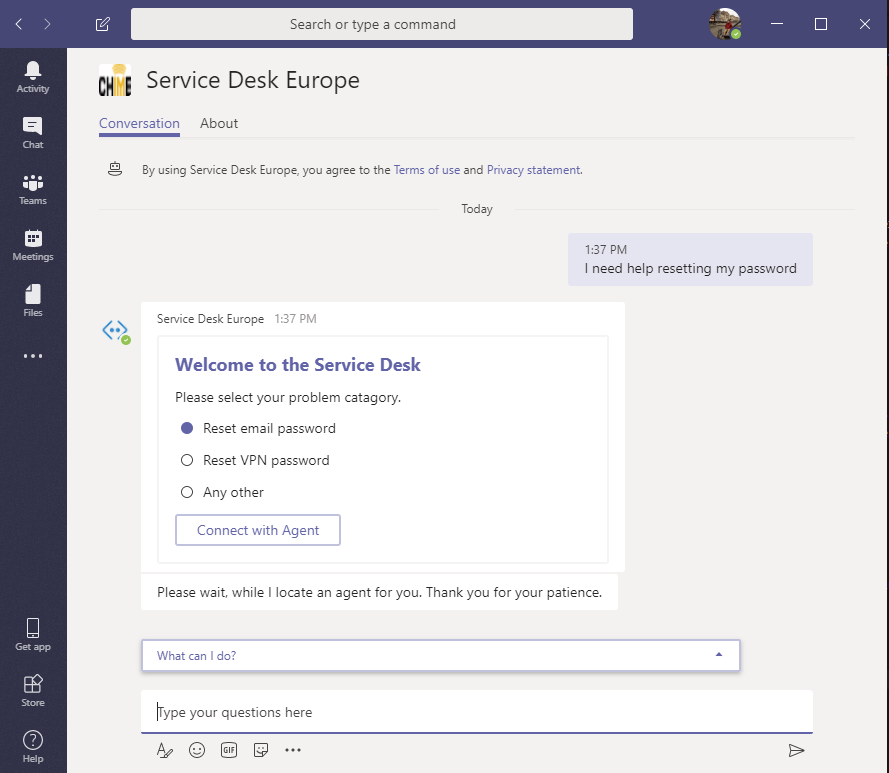Open the Activity feed
Viewport: 889px width, 773px height.
[33, 77]
